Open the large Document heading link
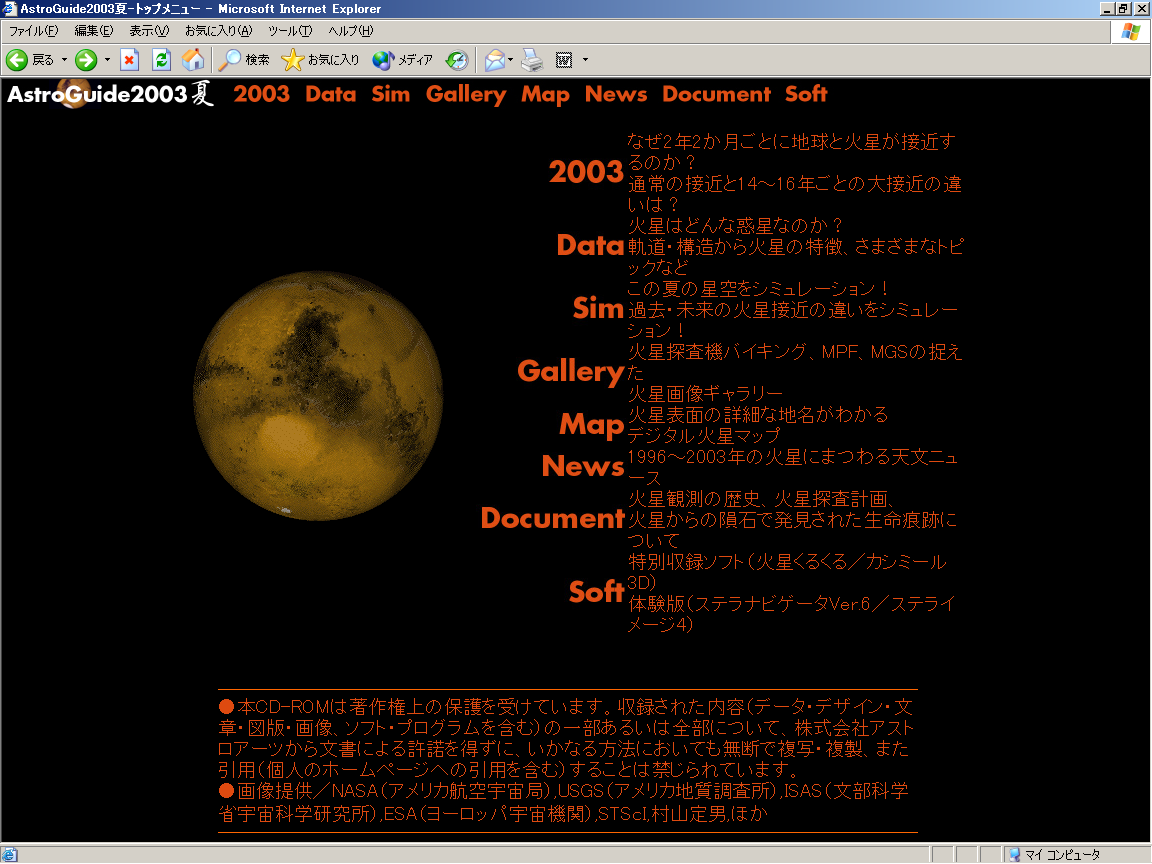This screenshot has width=1152, height=864. (552, 518)
